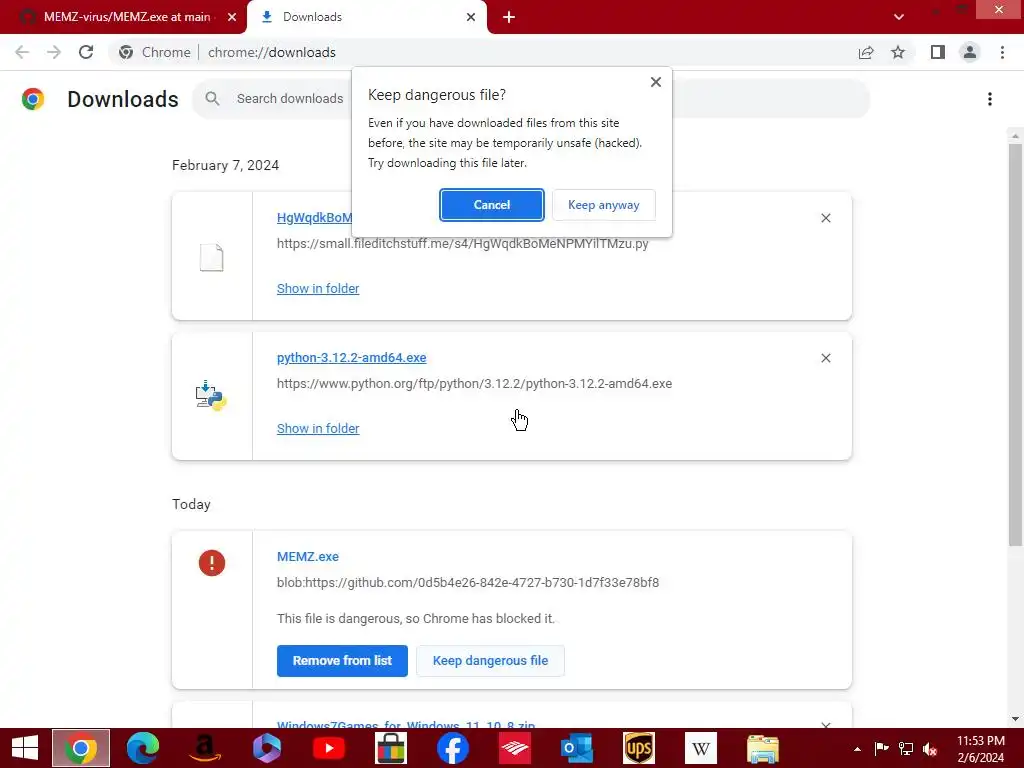This screenshot has height=768, width=1024.
Task: Open Bank of America taskbar shortcut
Action: pos(515,748)
